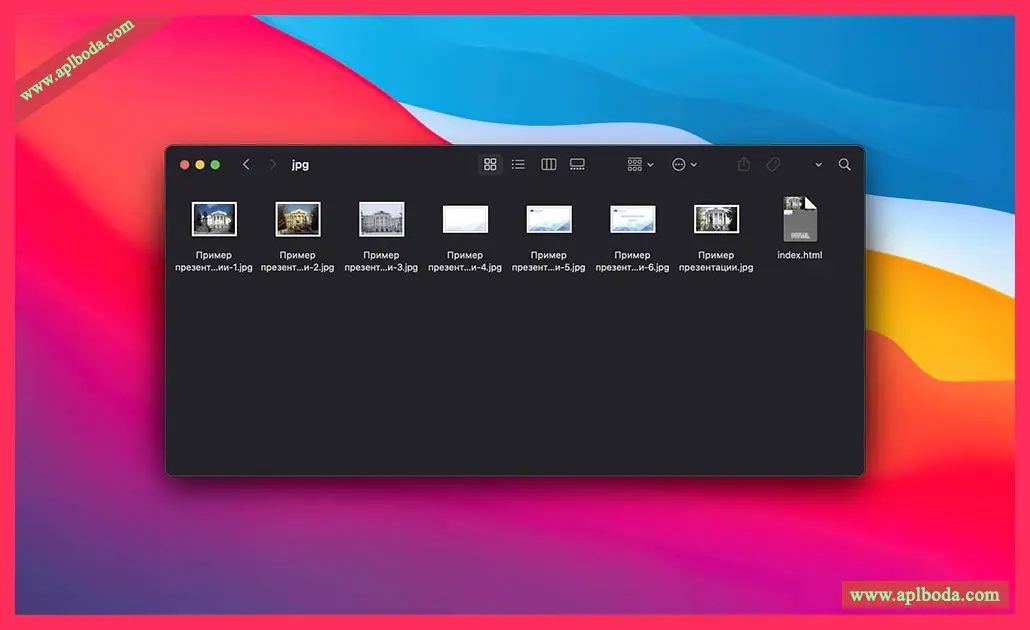Click the Share icon in toolbar

[x=743, y=165]
